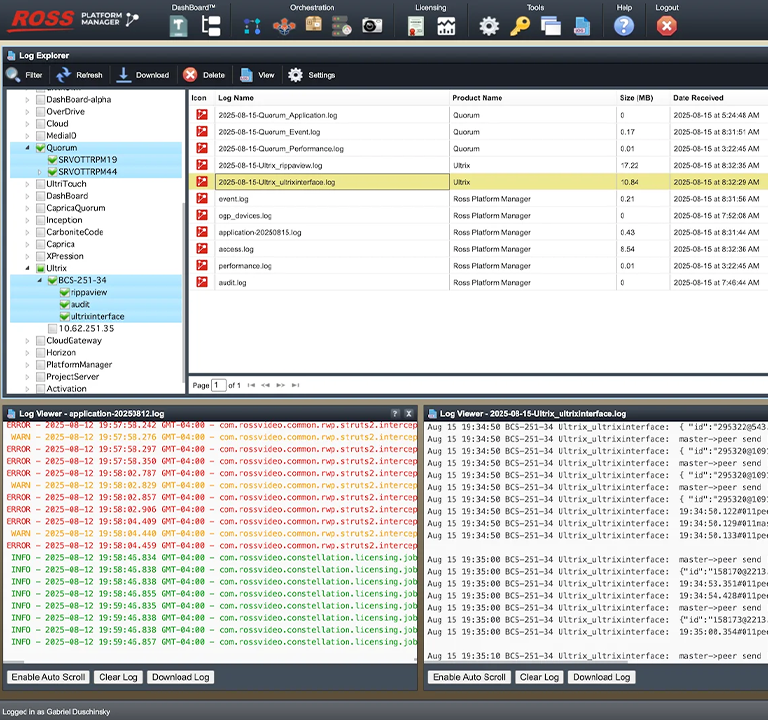Screen dimensions: 768x720
Task: Open the package box Orchestration icon
Action: tap(313, 24)
